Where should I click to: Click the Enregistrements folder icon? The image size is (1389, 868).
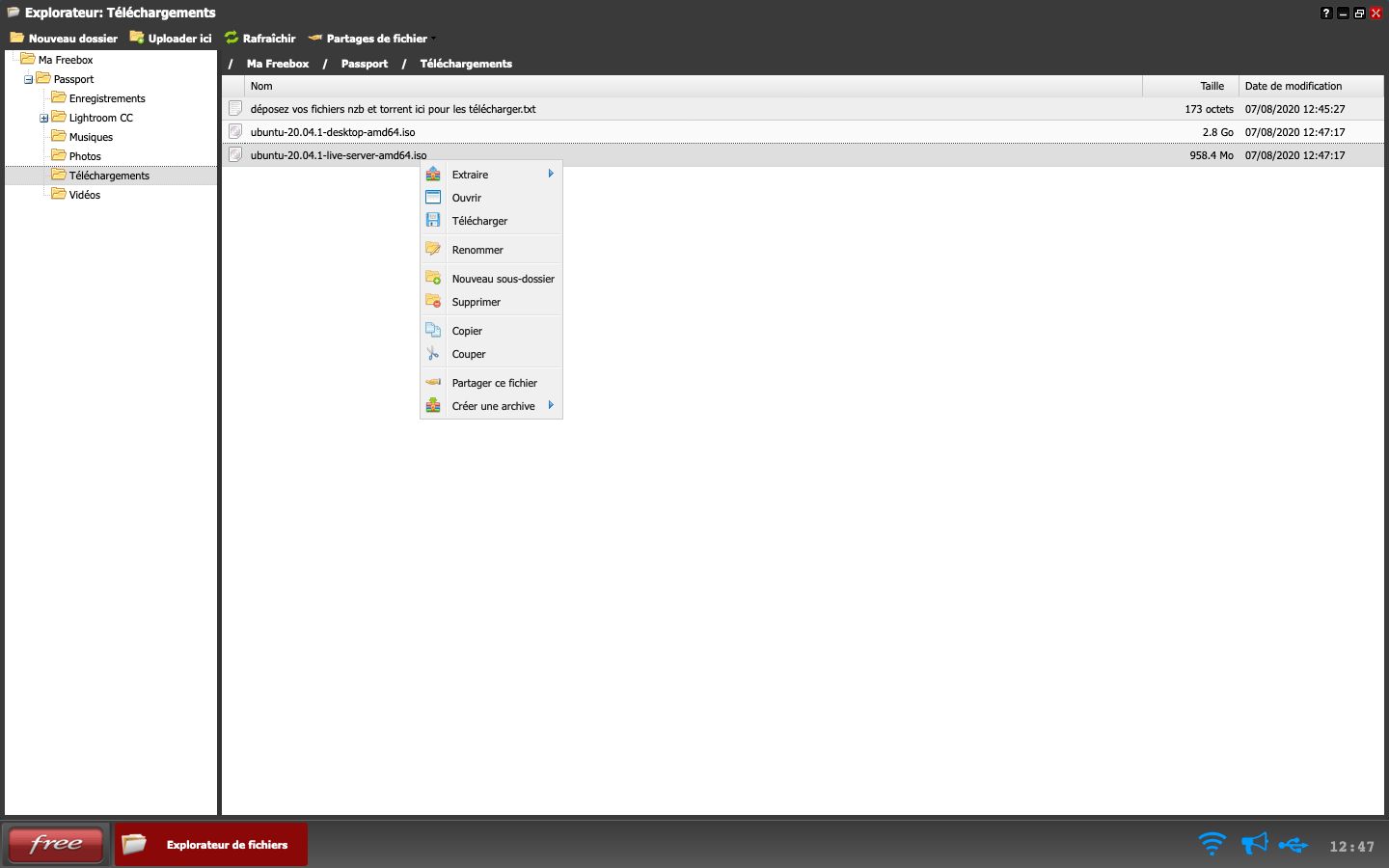[x=59, y=97]
